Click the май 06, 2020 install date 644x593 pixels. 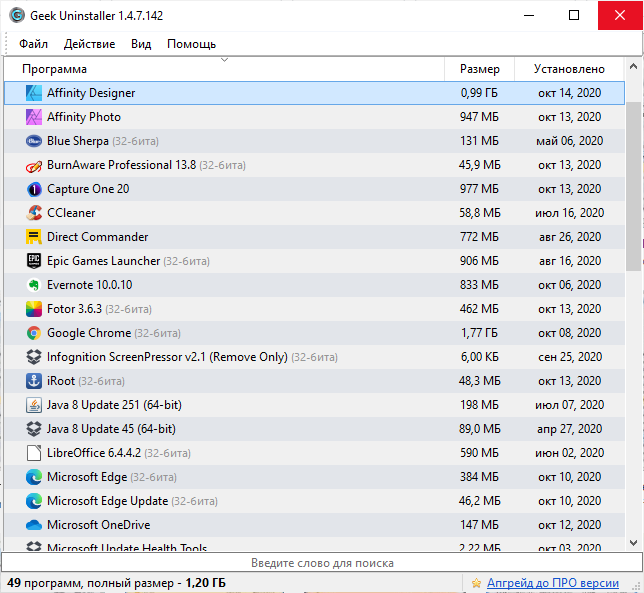click(x=569, y=141)
